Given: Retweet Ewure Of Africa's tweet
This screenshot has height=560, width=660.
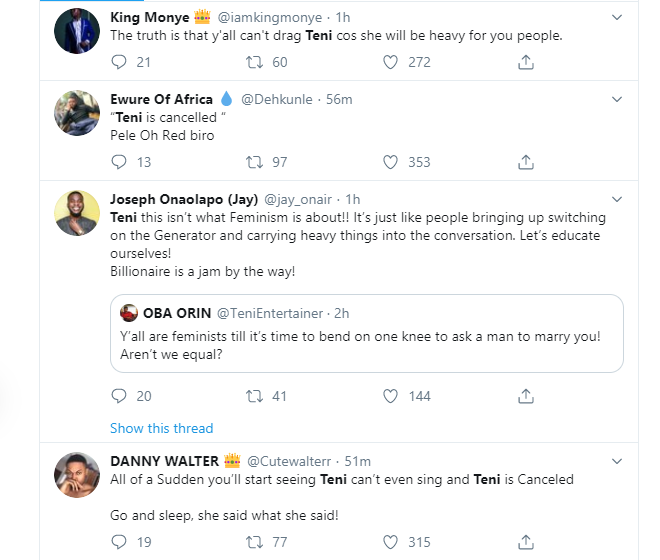Looking at the screenshot, I should click(x=255, y=162).
